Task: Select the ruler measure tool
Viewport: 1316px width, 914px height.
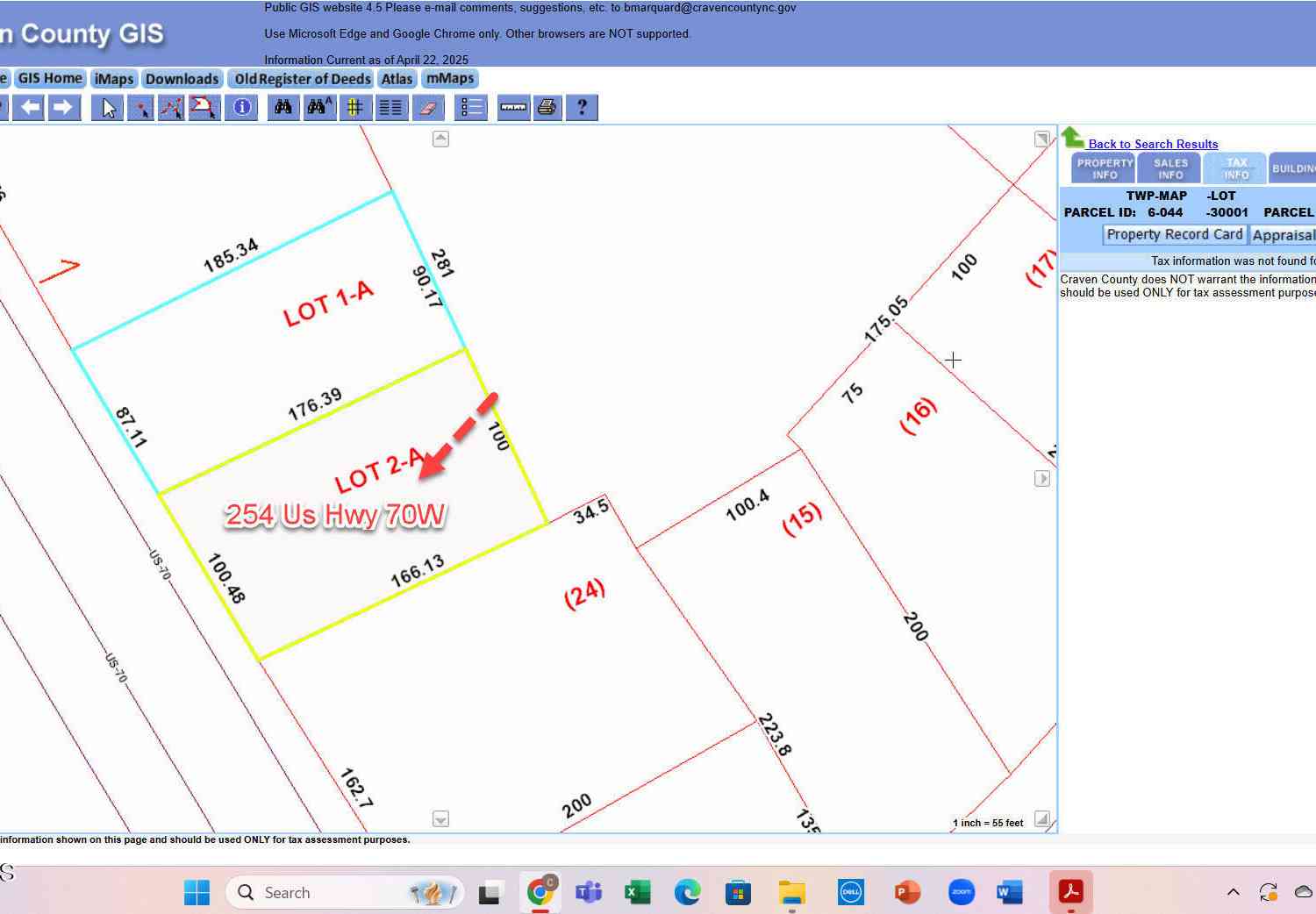Action: 513,108
